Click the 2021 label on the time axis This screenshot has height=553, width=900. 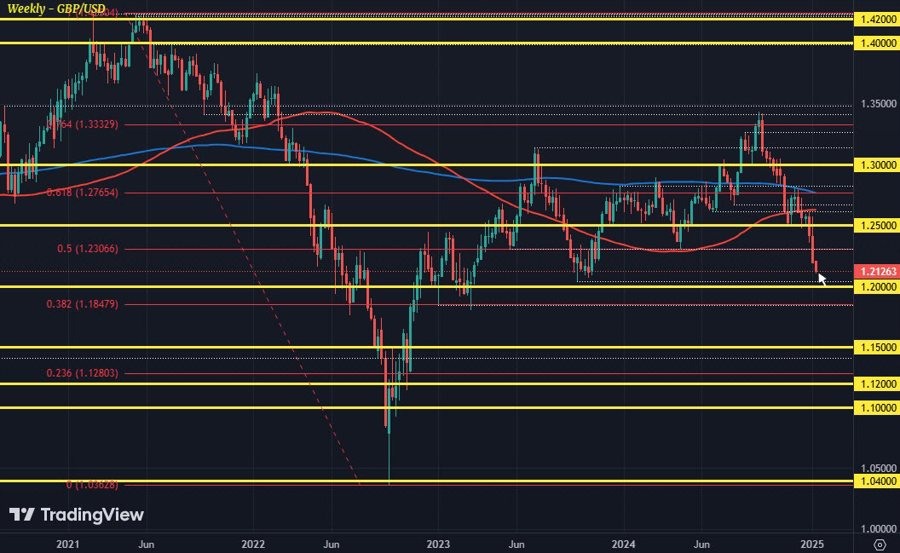[x=68, y=544]
